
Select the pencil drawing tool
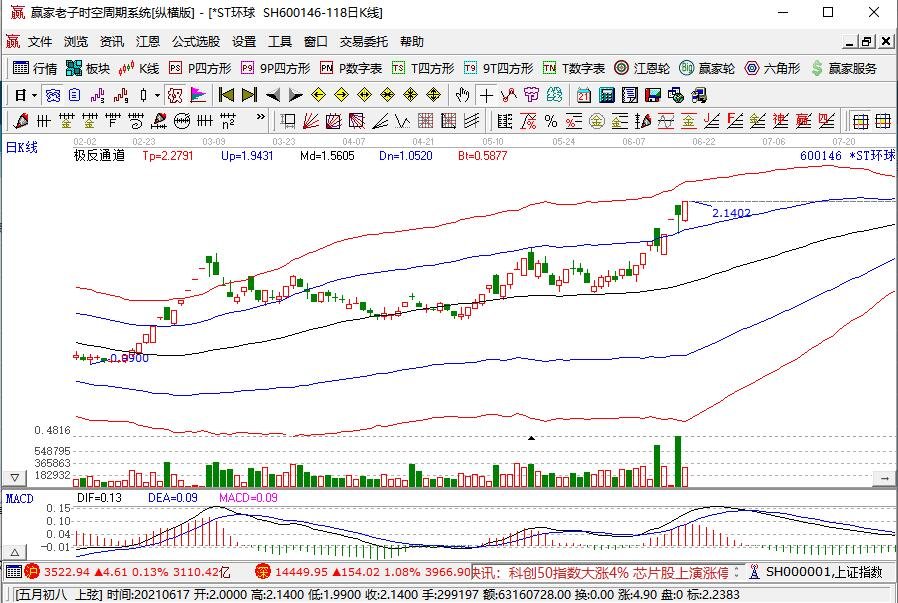click(21, 121)
